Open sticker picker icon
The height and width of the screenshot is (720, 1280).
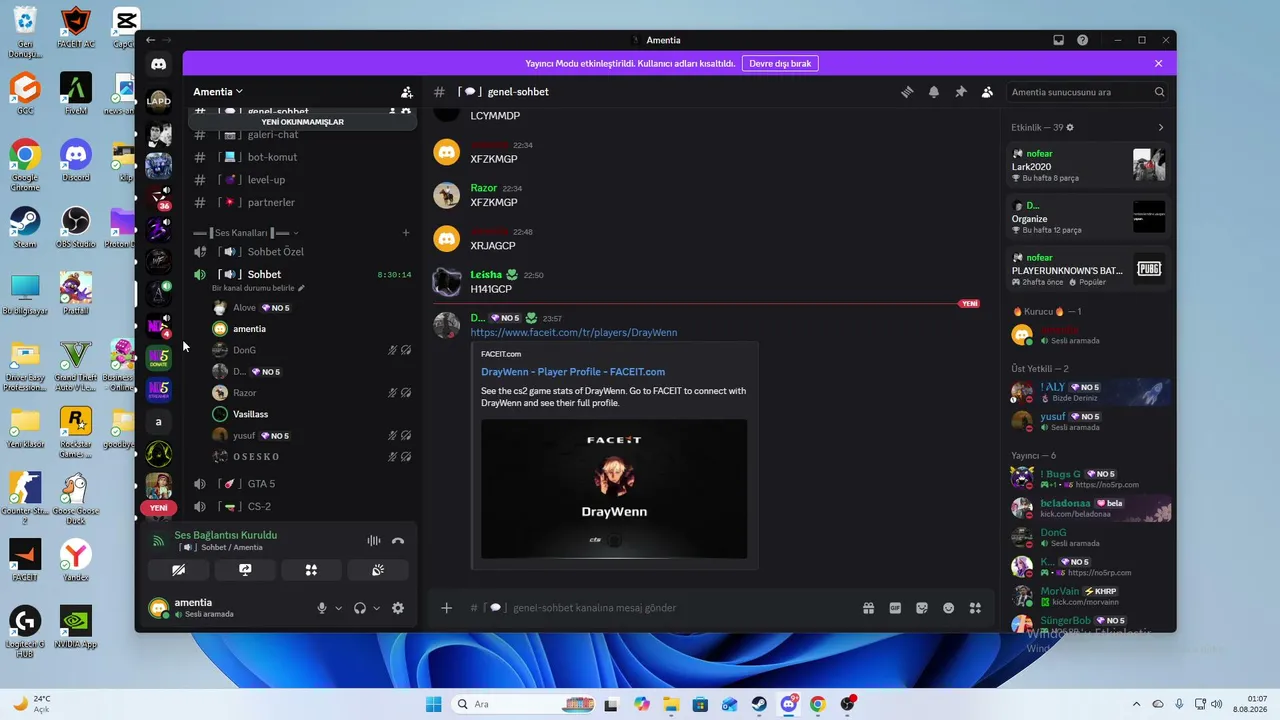[x=922, y=608]
